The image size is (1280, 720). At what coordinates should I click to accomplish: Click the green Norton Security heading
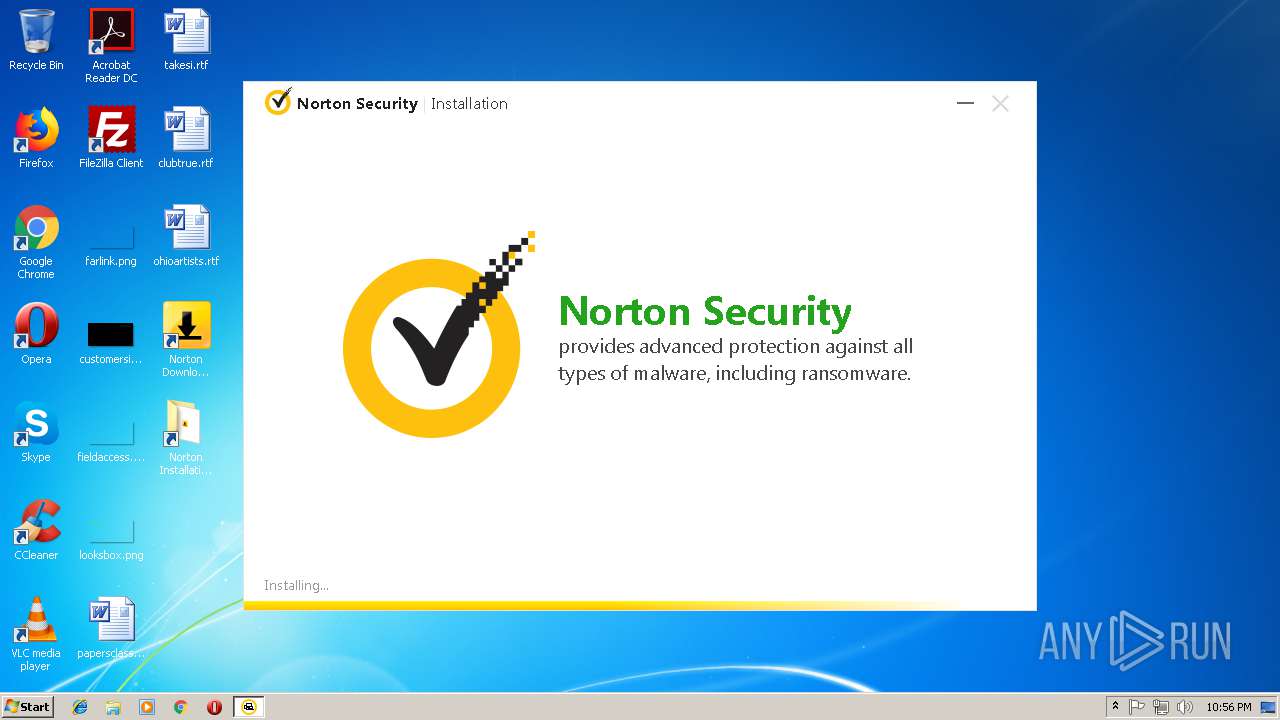point(705,311)
